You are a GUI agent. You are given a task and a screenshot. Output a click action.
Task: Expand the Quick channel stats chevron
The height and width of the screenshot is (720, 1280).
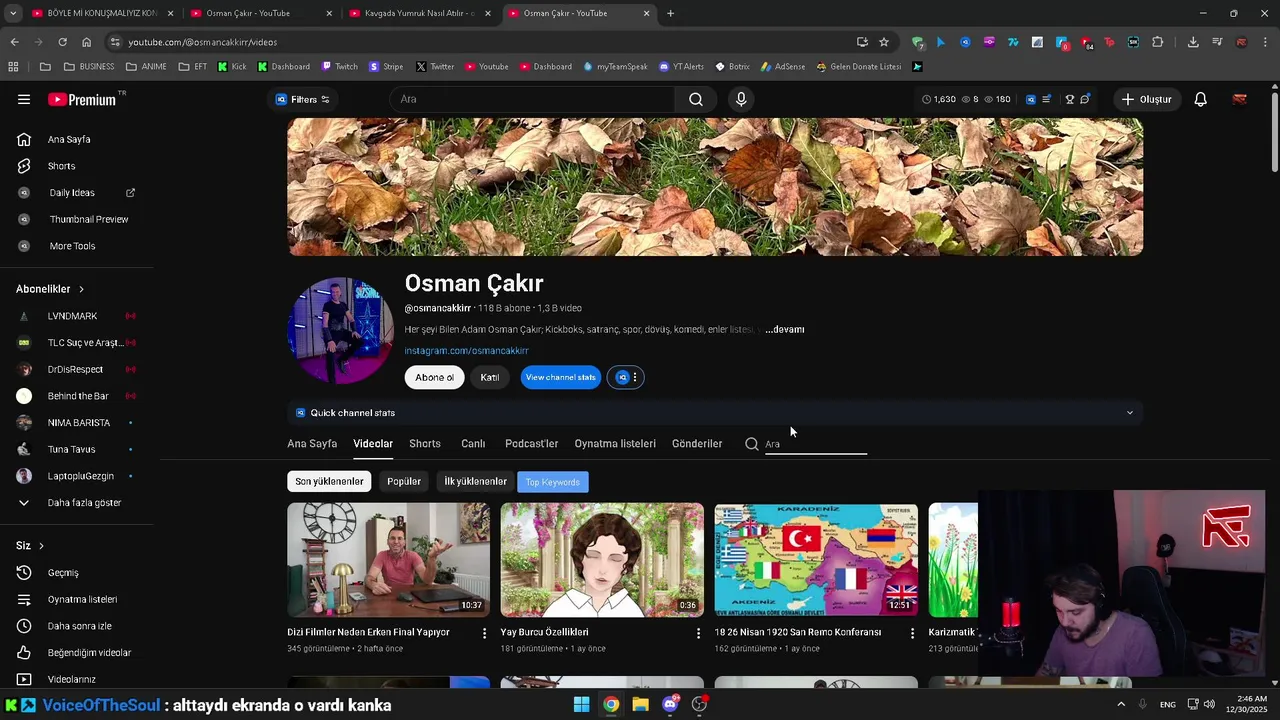pos(1130,413)
